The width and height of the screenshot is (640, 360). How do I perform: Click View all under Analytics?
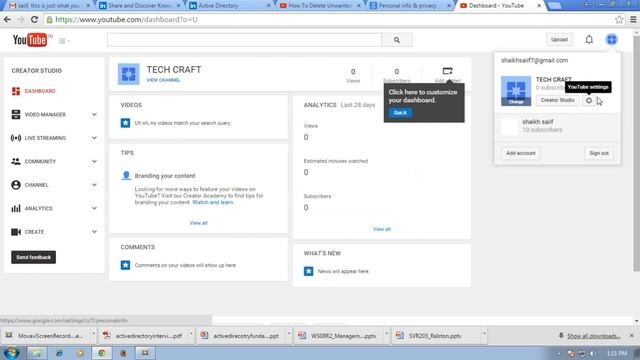[x=382, y=229]
